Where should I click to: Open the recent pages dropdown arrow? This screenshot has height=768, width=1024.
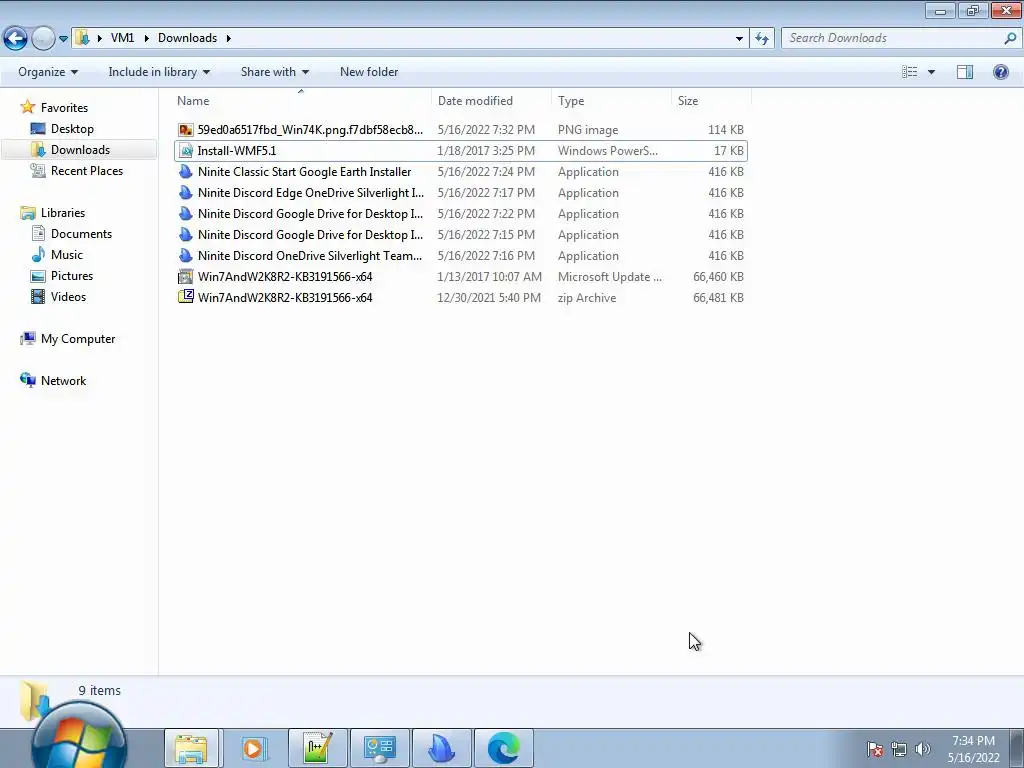[63, 39]
